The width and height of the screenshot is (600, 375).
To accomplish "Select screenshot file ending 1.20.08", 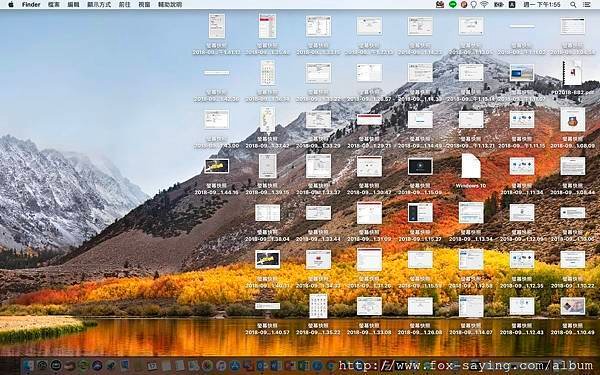I will pyautogui.click(x=420, y=306).
